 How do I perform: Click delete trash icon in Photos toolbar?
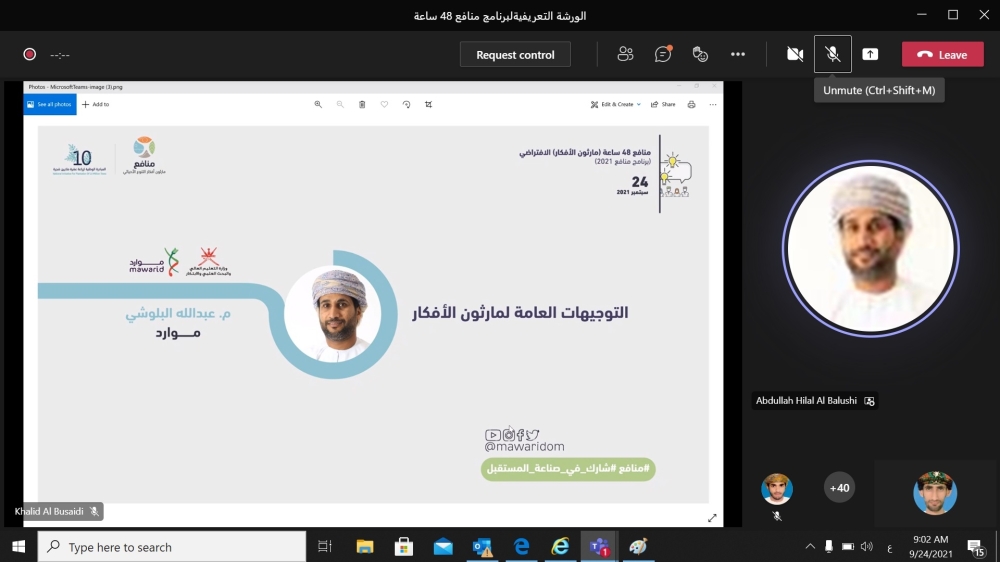click(362, 104)
